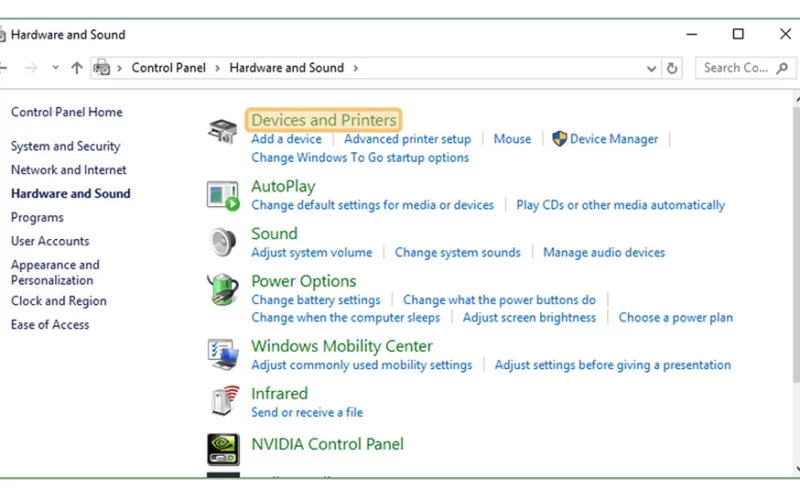The image size is (800, 500).
Task: Click Choose a power plan
Action: tap(676, 318)
